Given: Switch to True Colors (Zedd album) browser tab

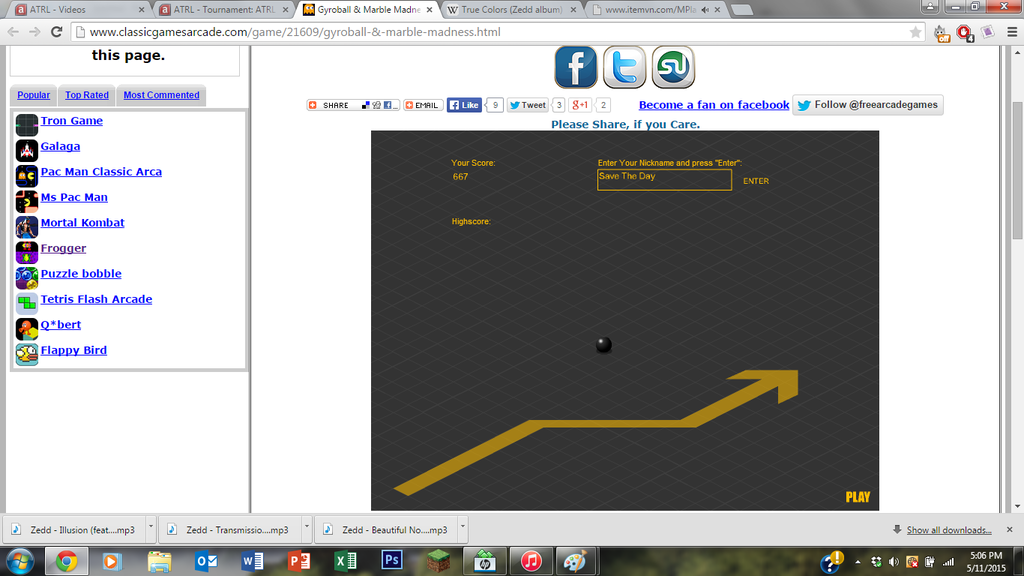Looking at the screenshot, I should coord(510,10).
